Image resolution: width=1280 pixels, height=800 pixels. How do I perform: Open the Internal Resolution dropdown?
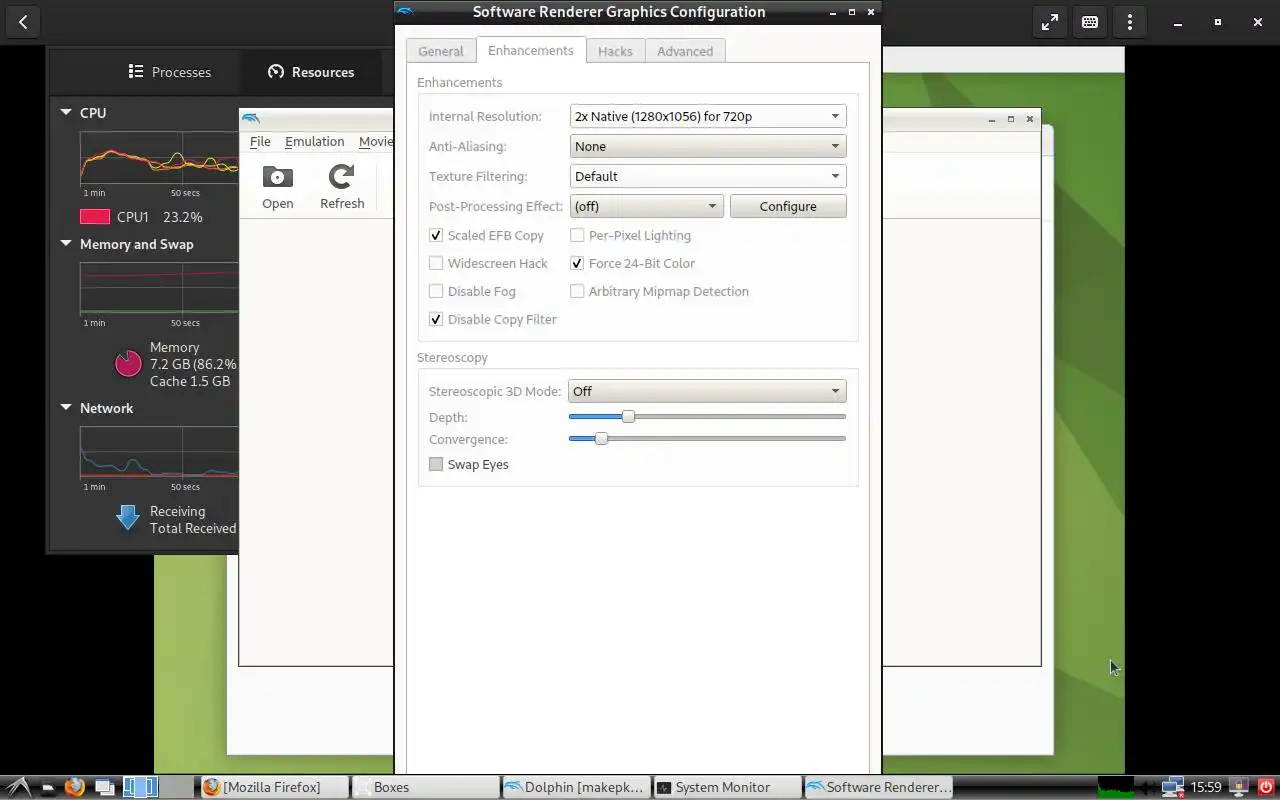point(708,116)
